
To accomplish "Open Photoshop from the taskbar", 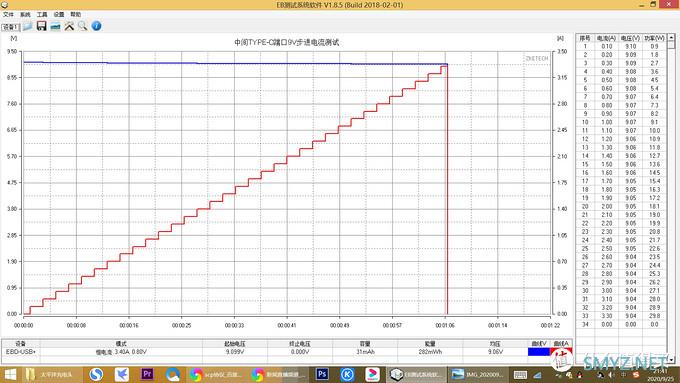I will (x=322, y=374).
